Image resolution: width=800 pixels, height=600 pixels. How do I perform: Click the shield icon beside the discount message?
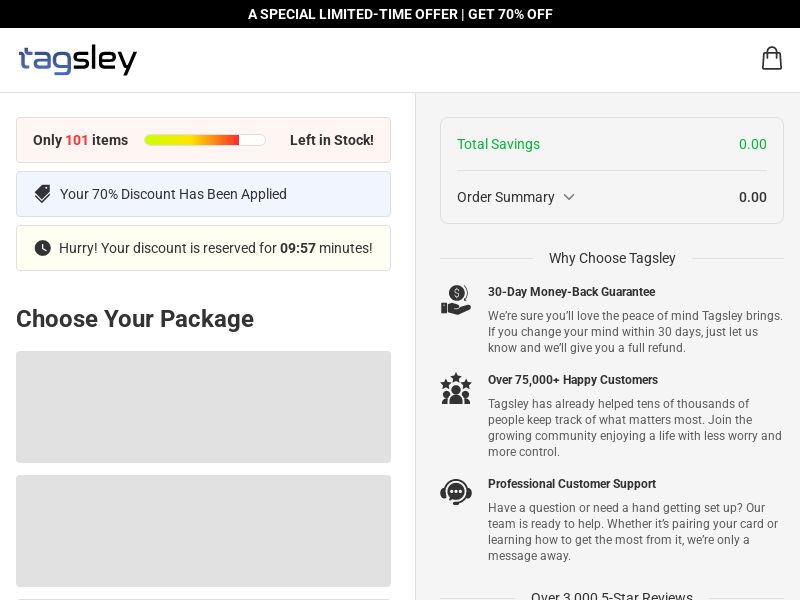43,194
